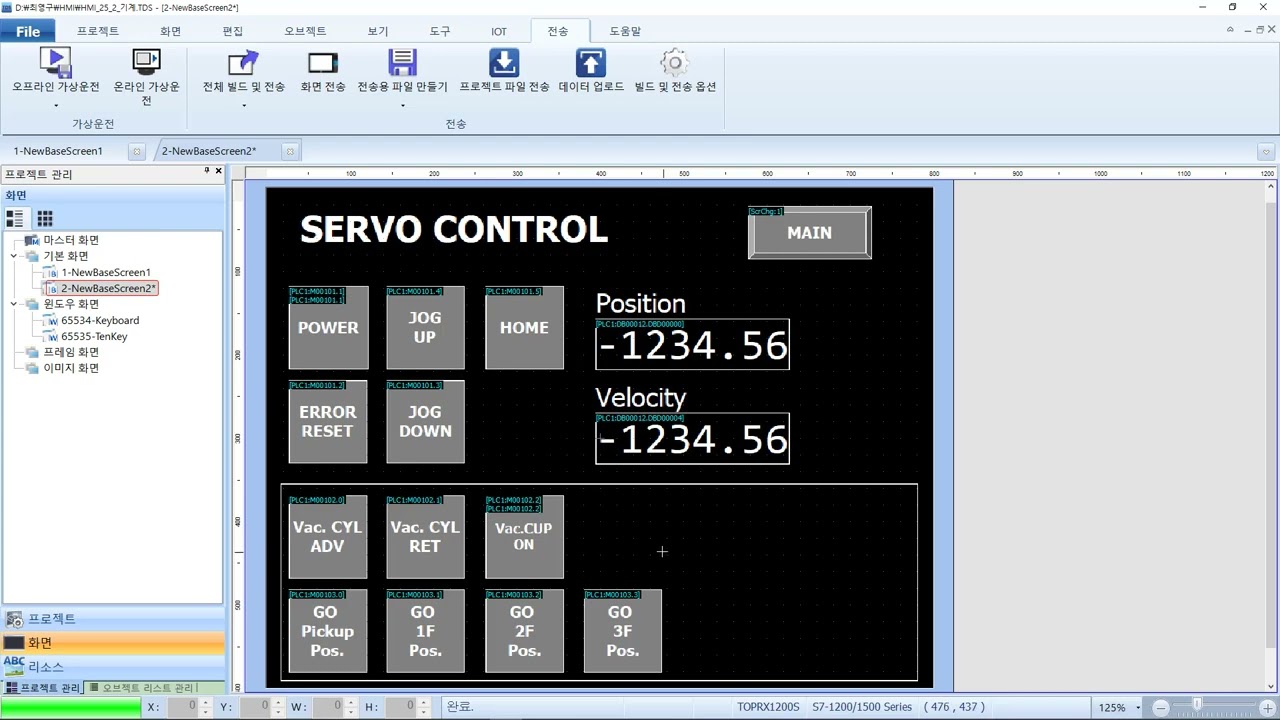Screen dimensions: 1280x720
Task: Select the Position numeric display object
Action: [x=692, y=344]
